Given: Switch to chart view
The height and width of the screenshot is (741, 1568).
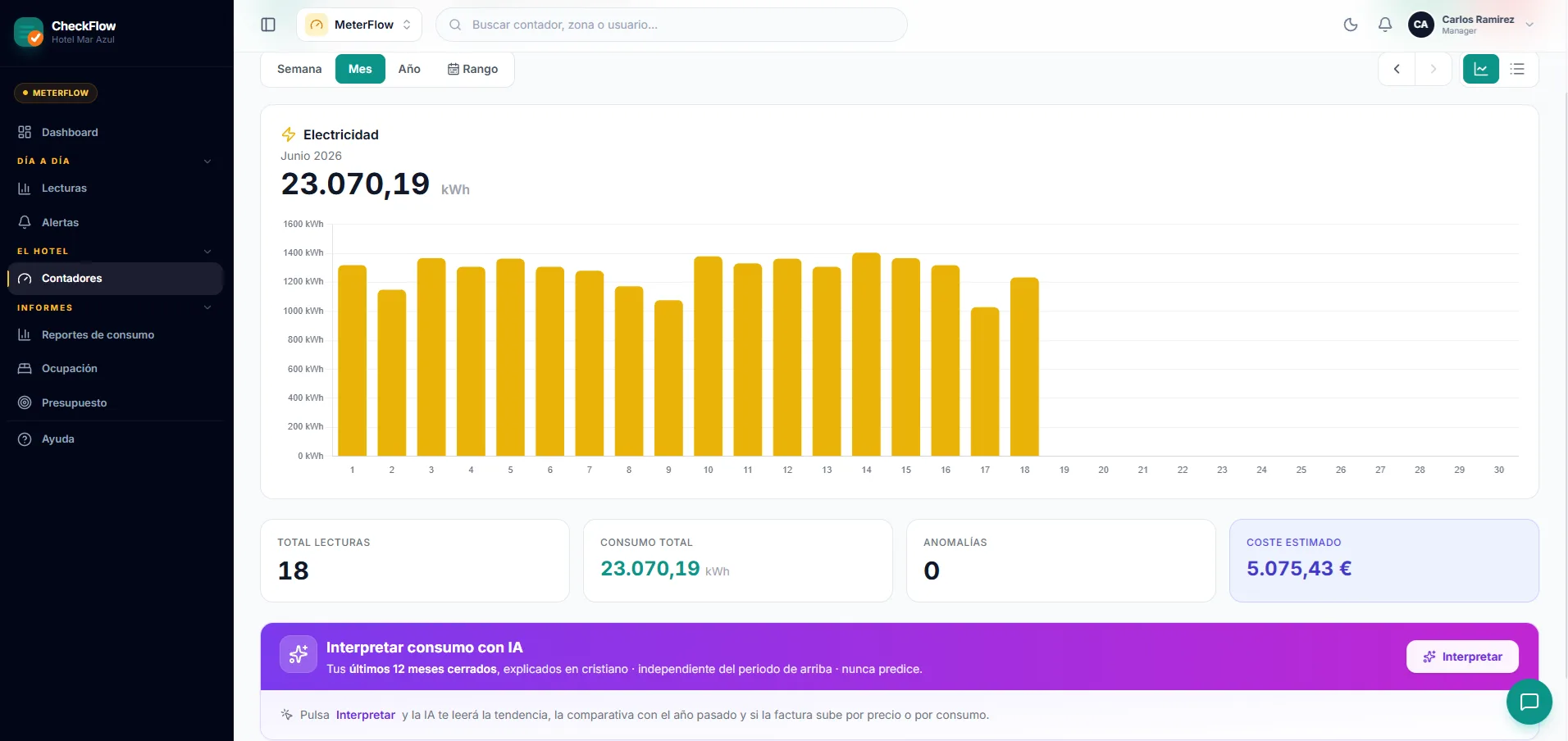Looking at the screenshot, I should [x=1481, y=69].
